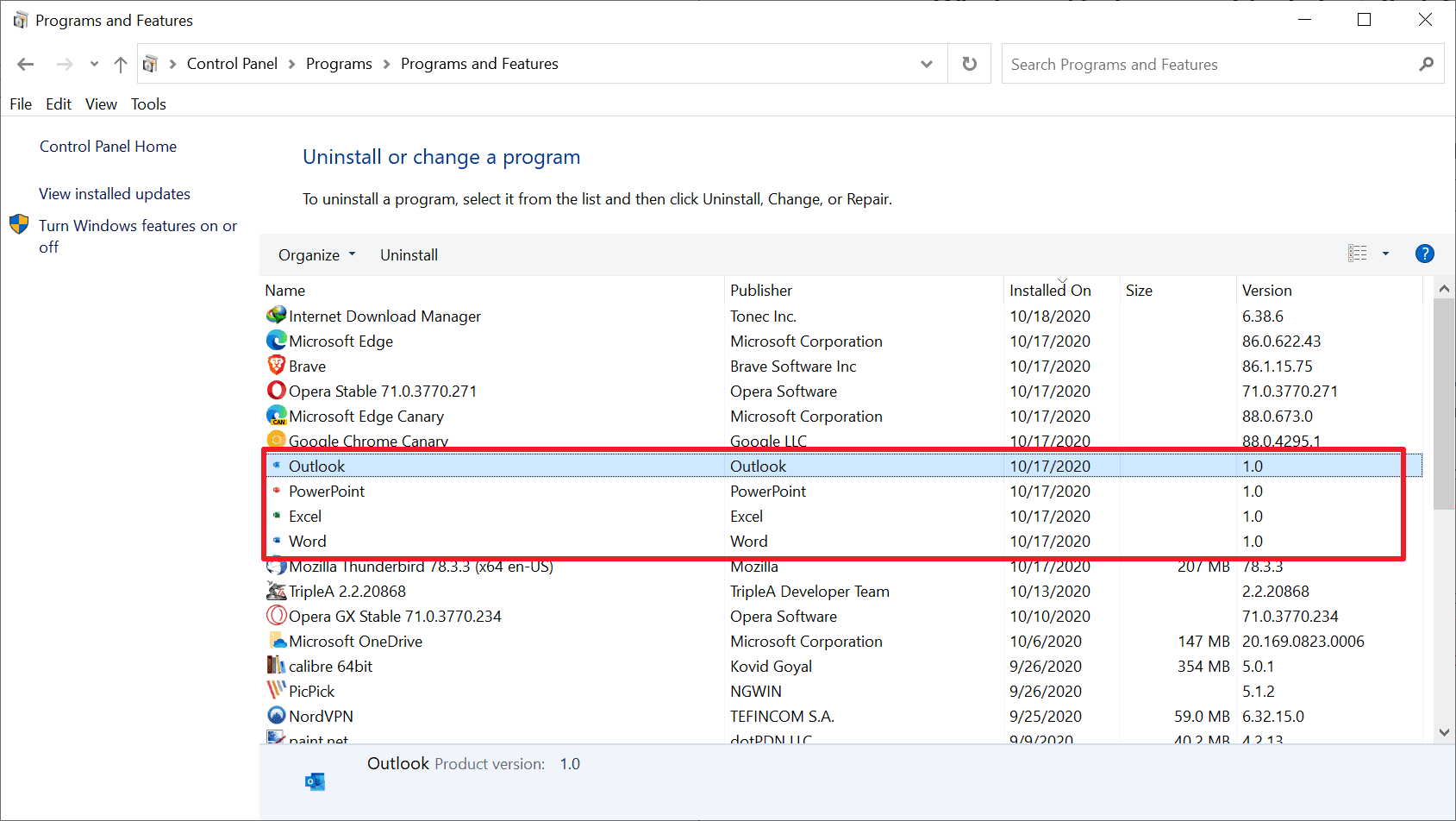
Task: Select Mozilla Thunderbird 78.3.3 entry
Action: click(x=421, y=567)
